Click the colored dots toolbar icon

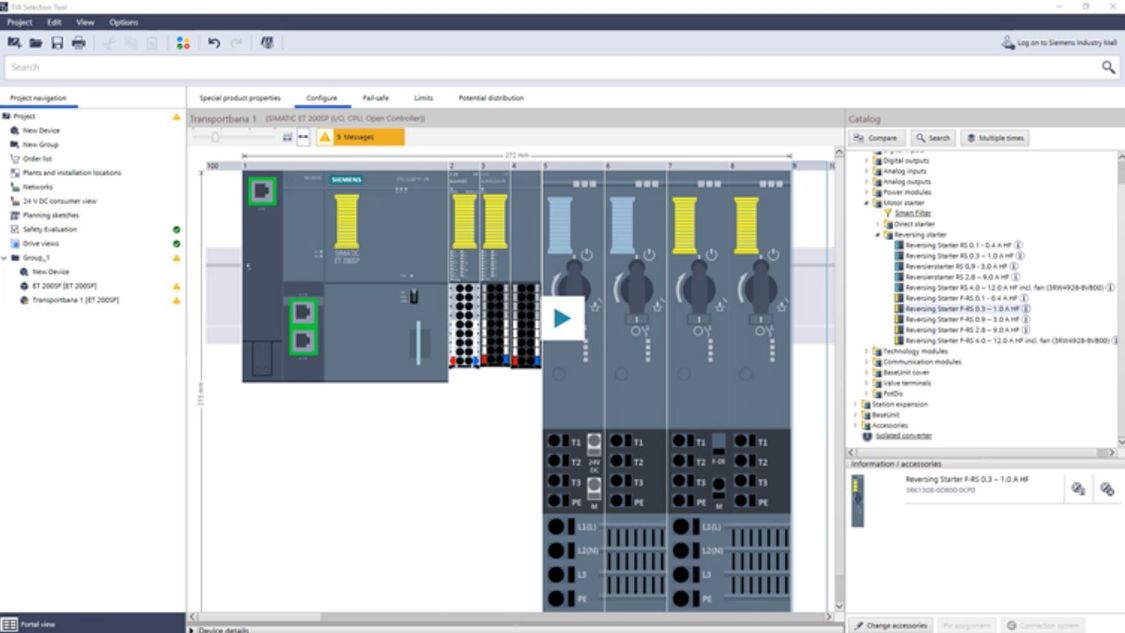183,43
